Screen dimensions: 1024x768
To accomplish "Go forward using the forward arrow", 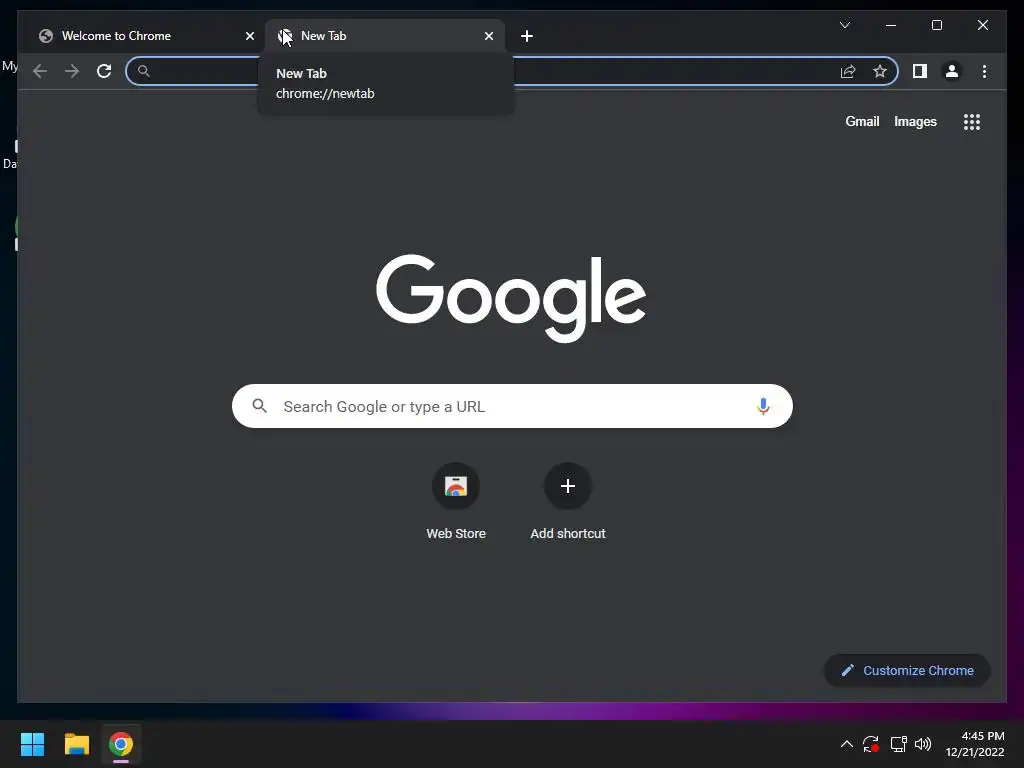I will pyautogui.click(x=72, y=71).
